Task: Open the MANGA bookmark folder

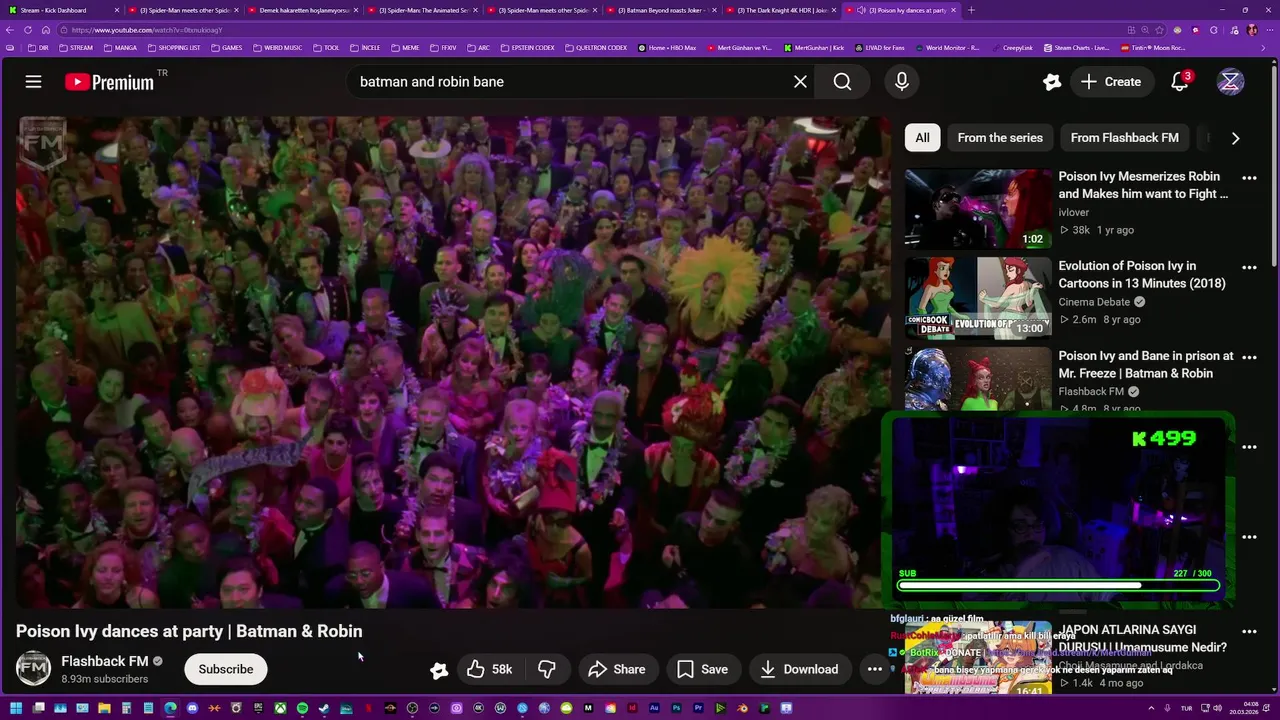Action: tap(120, 48)
